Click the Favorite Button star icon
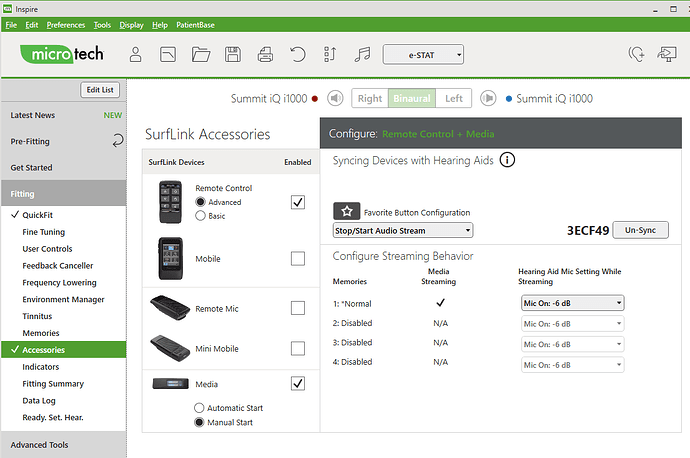 (347, 212)
